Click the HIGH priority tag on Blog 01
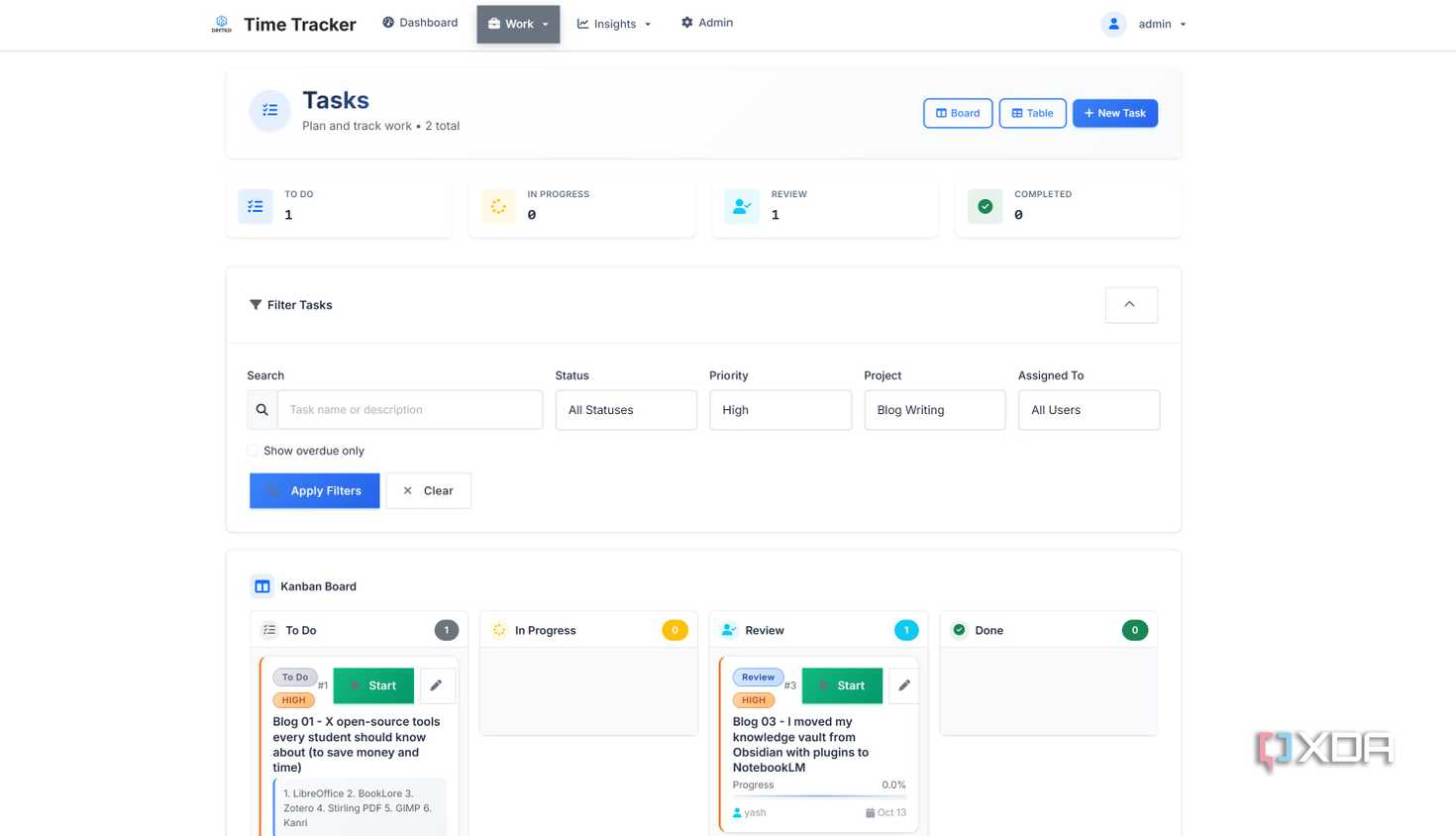The image size is (1456, 836). 293,700
